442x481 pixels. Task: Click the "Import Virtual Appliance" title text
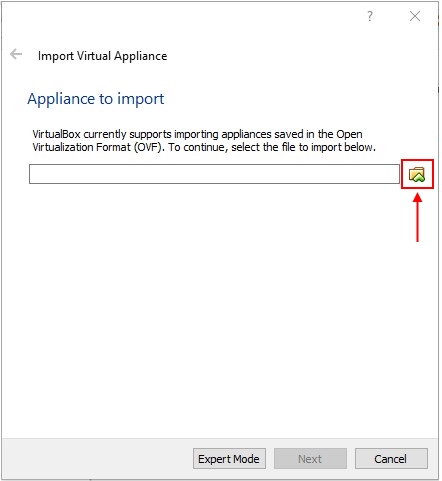pyautogui.click(x=103, y=56)
